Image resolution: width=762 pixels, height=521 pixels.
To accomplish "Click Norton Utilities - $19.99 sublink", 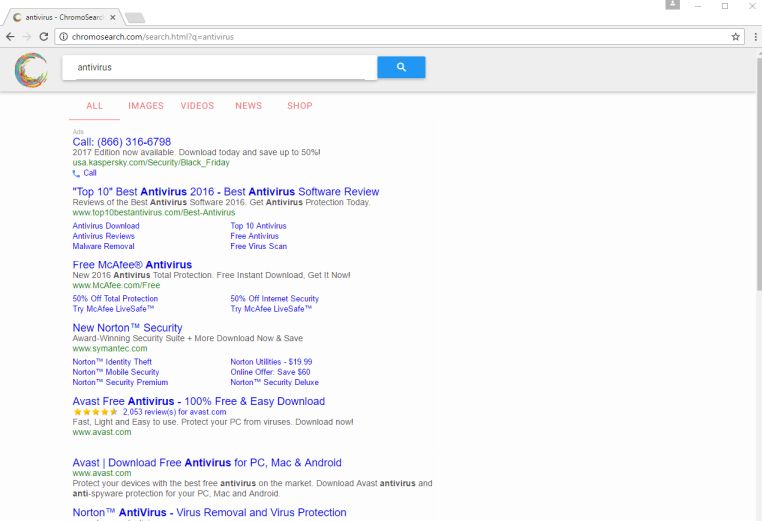I will click(x=271, y=362).
